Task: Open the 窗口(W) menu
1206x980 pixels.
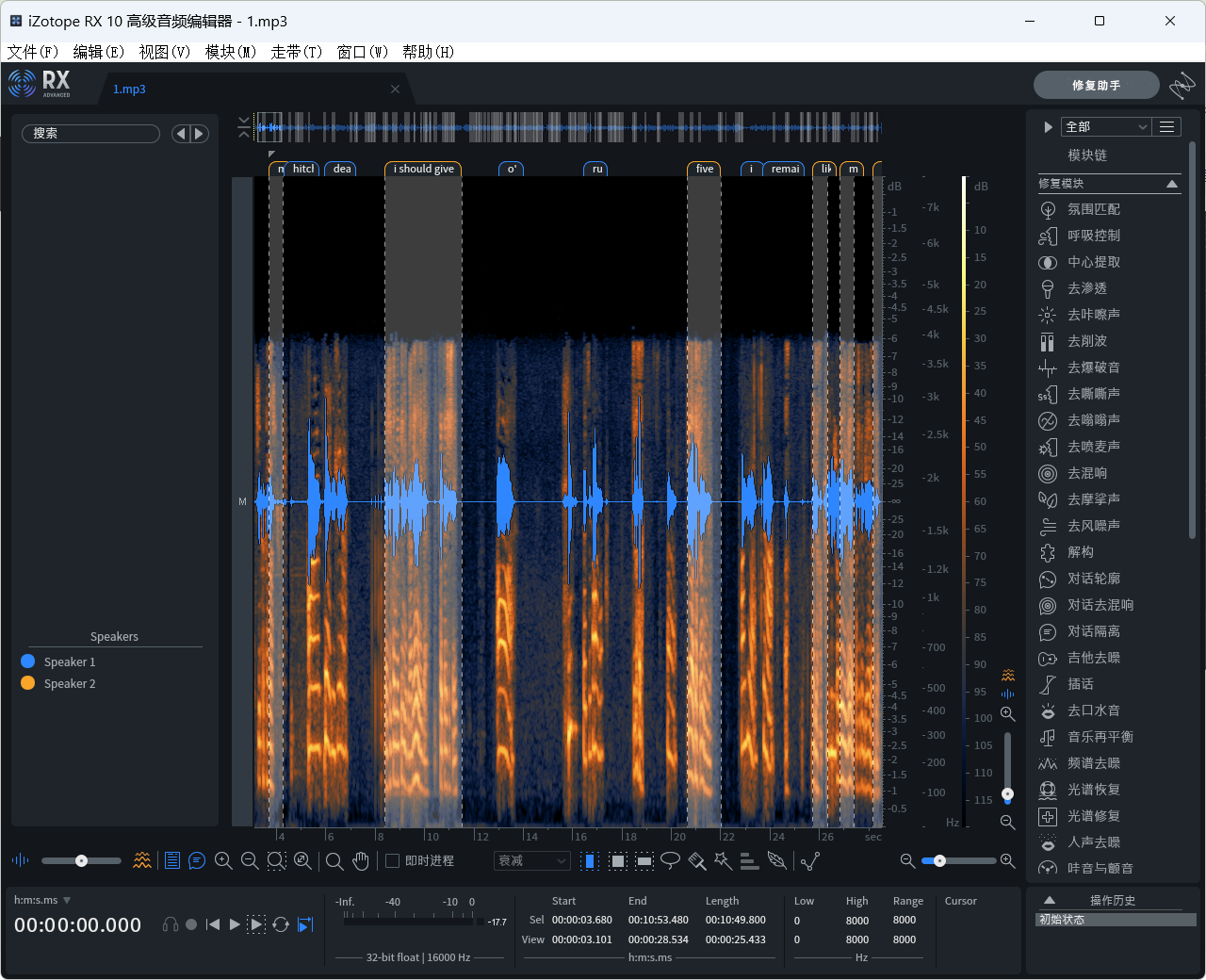Action: [x=363, y=52]
